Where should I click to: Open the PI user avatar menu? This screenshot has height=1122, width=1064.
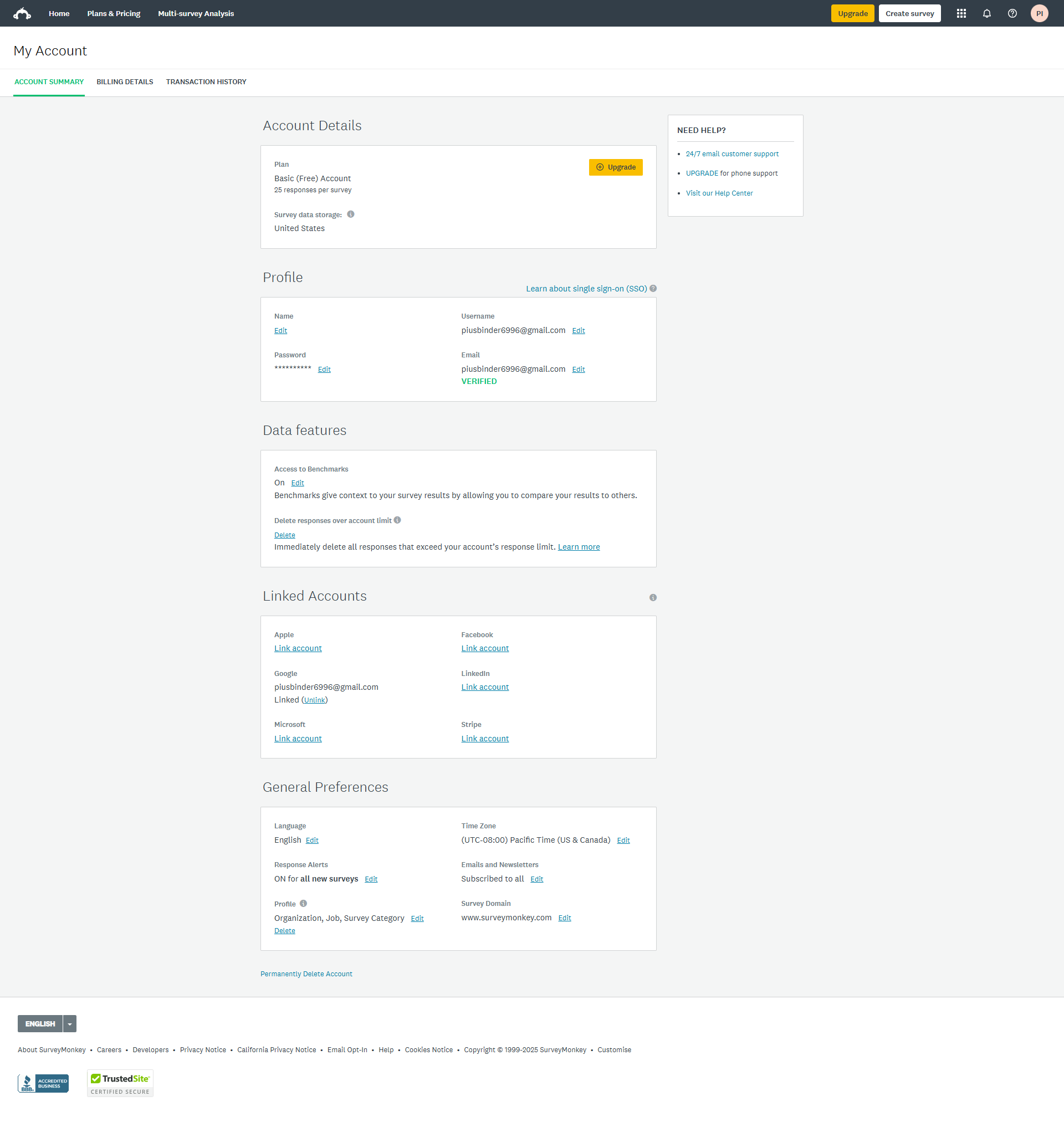pos(1039,14)
